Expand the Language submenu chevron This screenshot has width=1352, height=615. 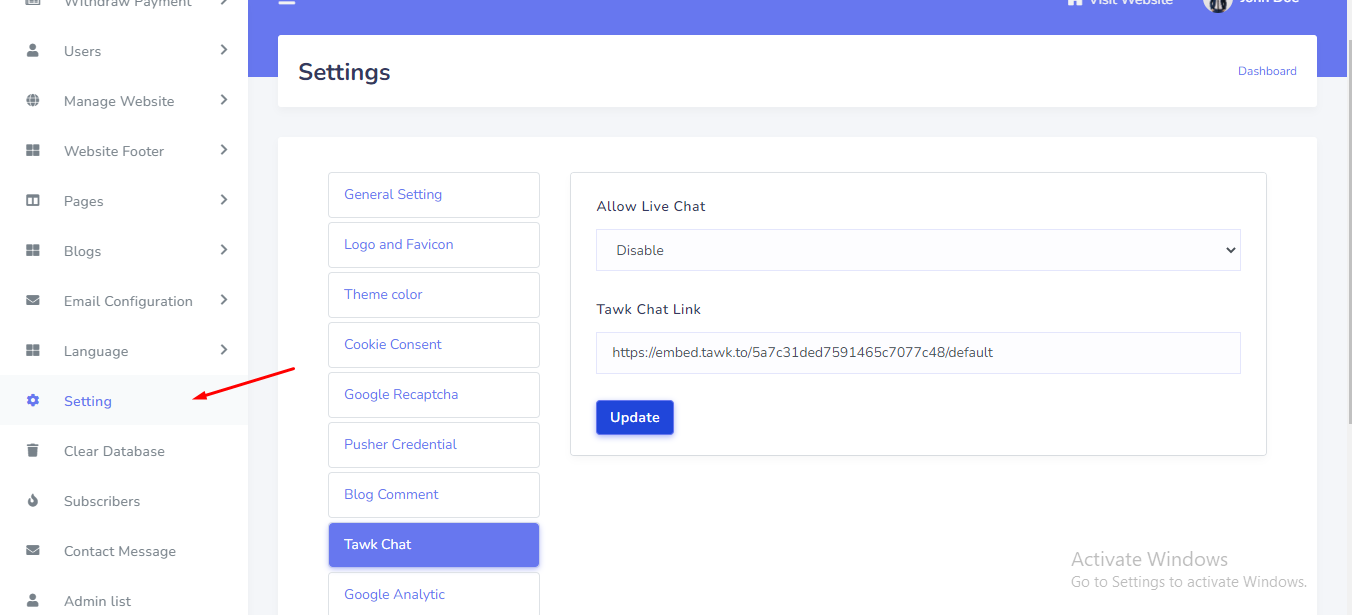(224, 350)
